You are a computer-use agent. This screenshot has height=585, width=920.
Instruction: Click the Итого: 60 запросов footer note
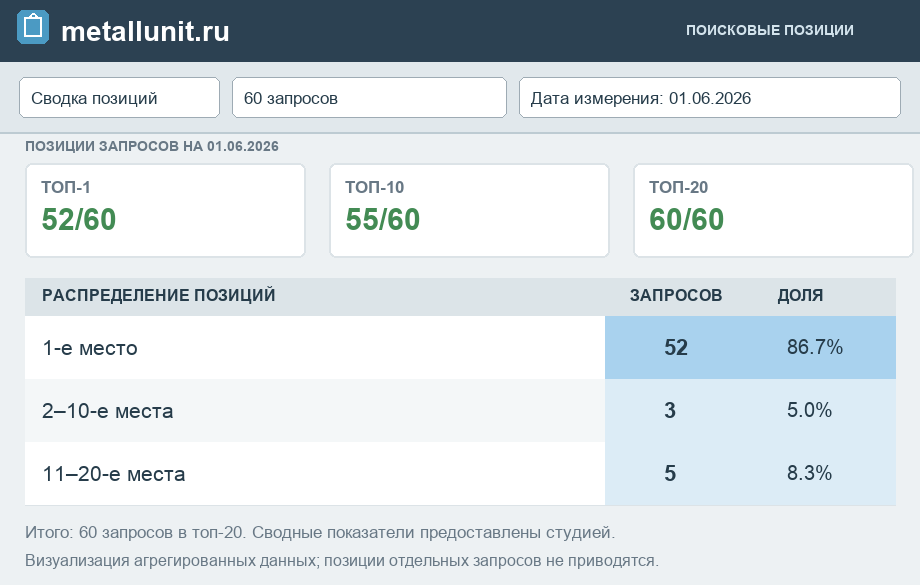point(320,533)
